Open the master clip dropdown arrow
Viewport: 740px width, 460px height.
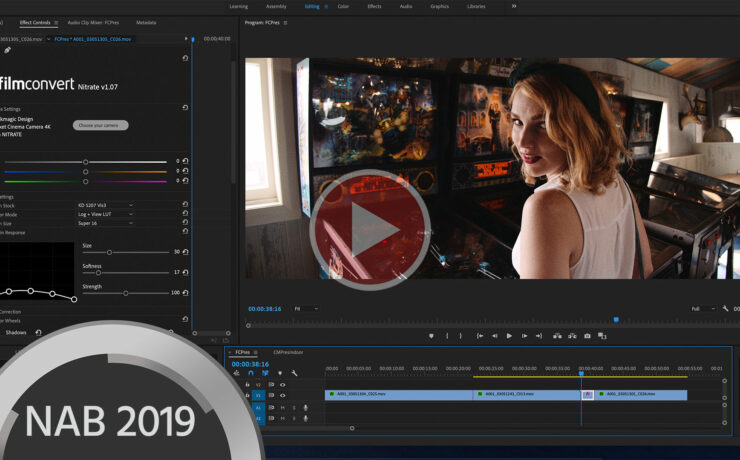[48, 39]
